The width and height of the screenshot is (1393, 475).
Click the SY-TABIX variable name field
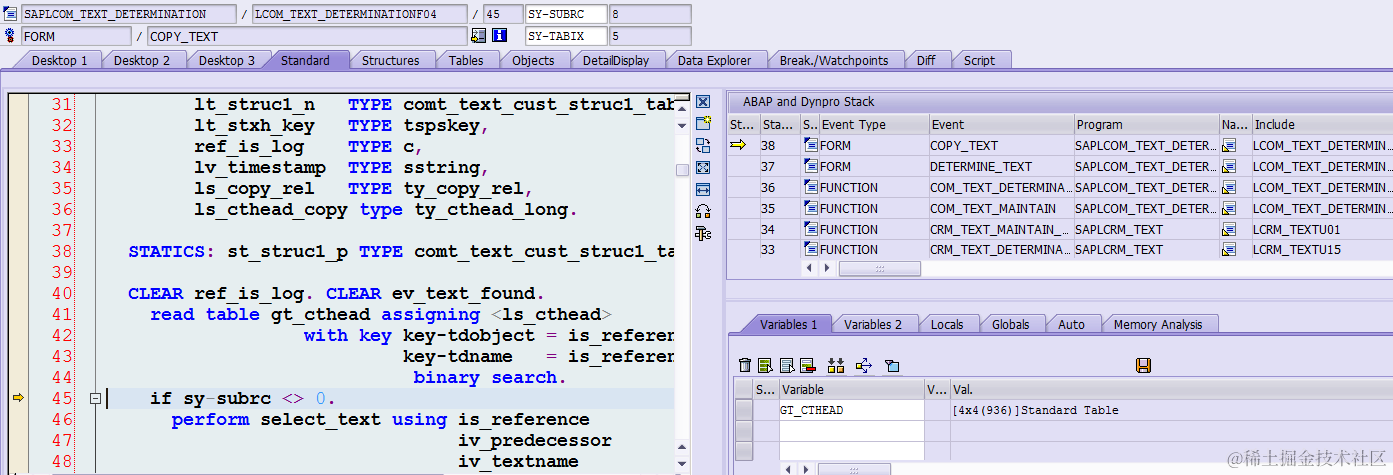pyautogui.click(x=565, y=36)
